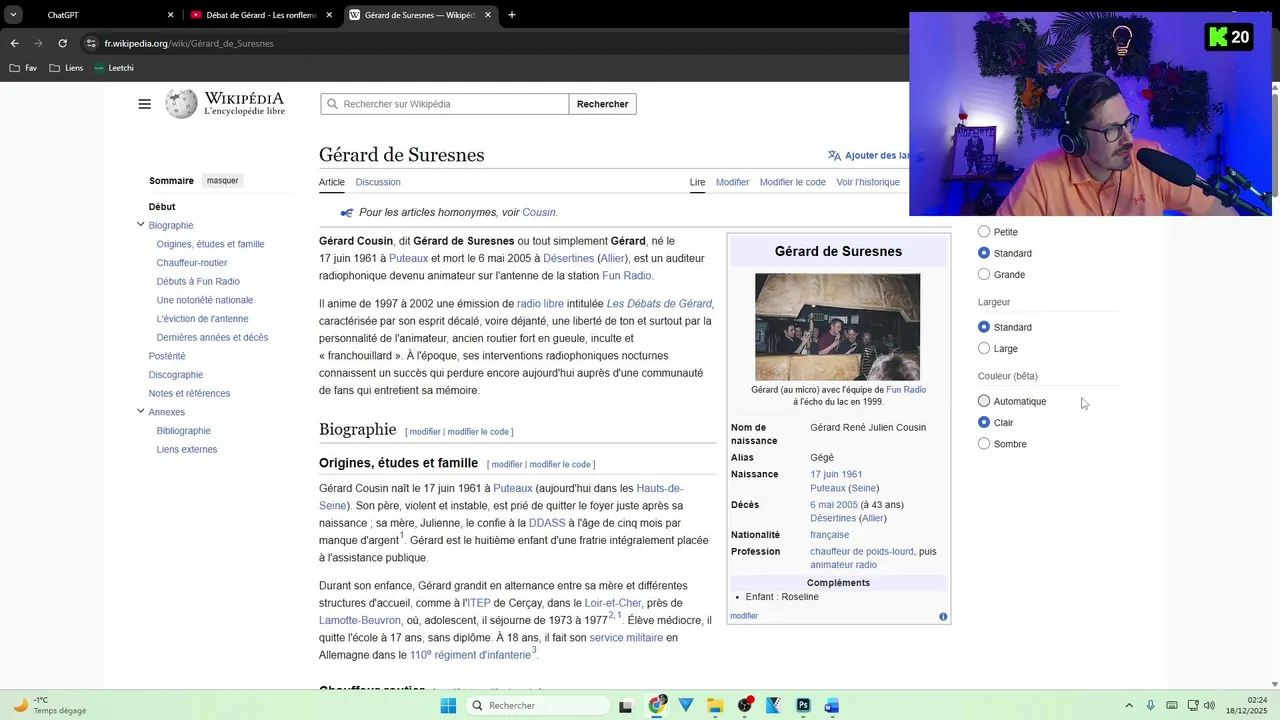The width and height of the screenshot is (1280, 720).
Task: Open the blue triangle app in the taskbar
Action: tap(686, 705)
